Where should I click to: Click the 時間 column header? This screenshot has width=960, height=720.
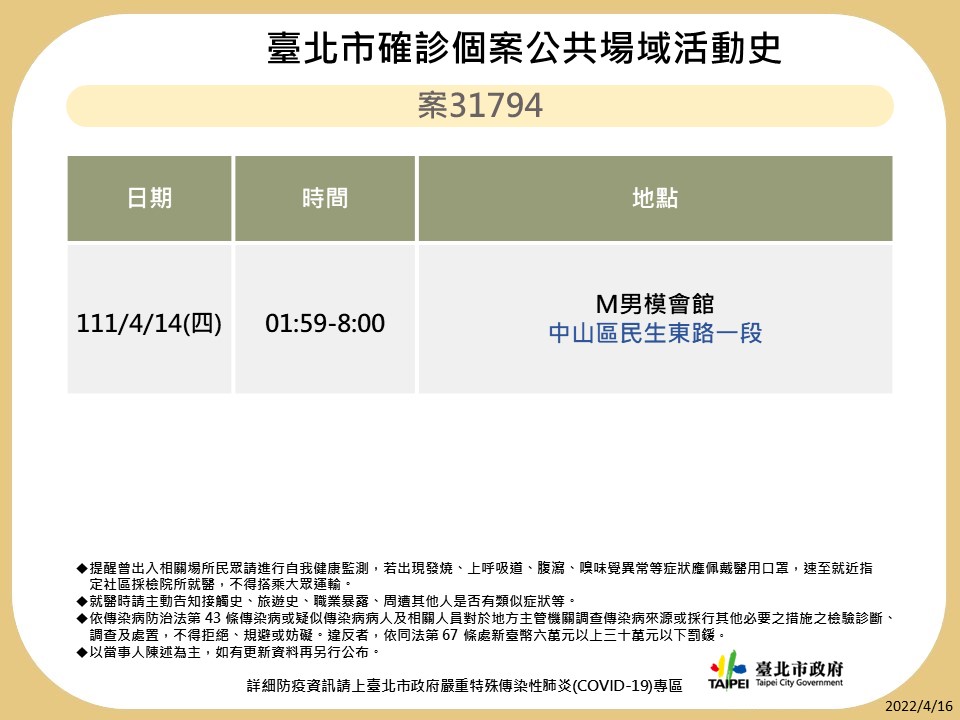[324, 198]
